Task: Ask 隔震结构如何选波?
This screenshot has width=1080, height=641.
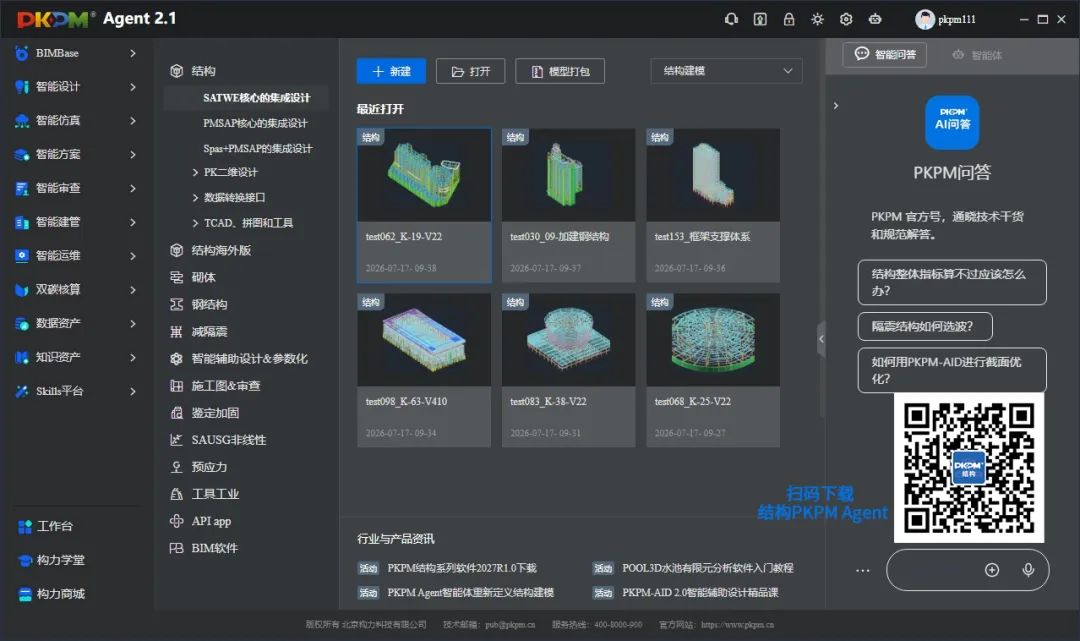Action: (925, 326)
